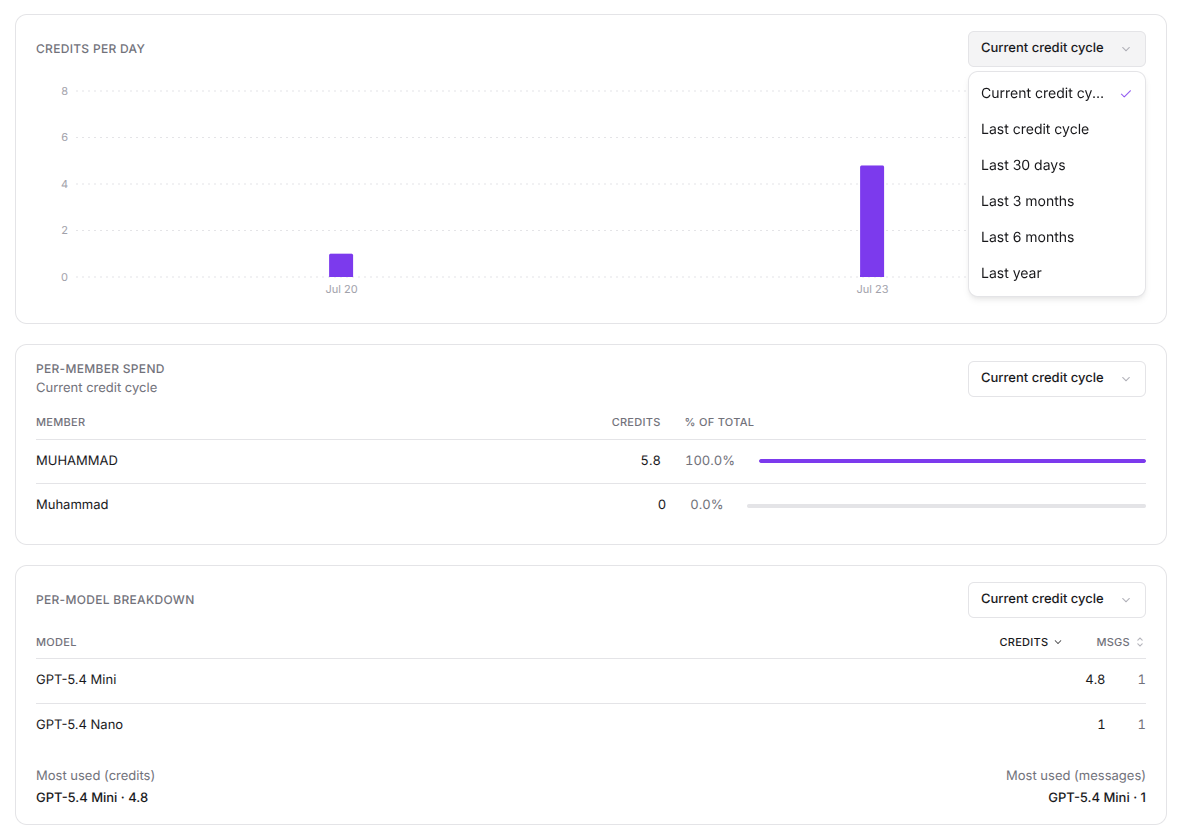Select the GPT-5.4 Nano model row

[590, 725]
